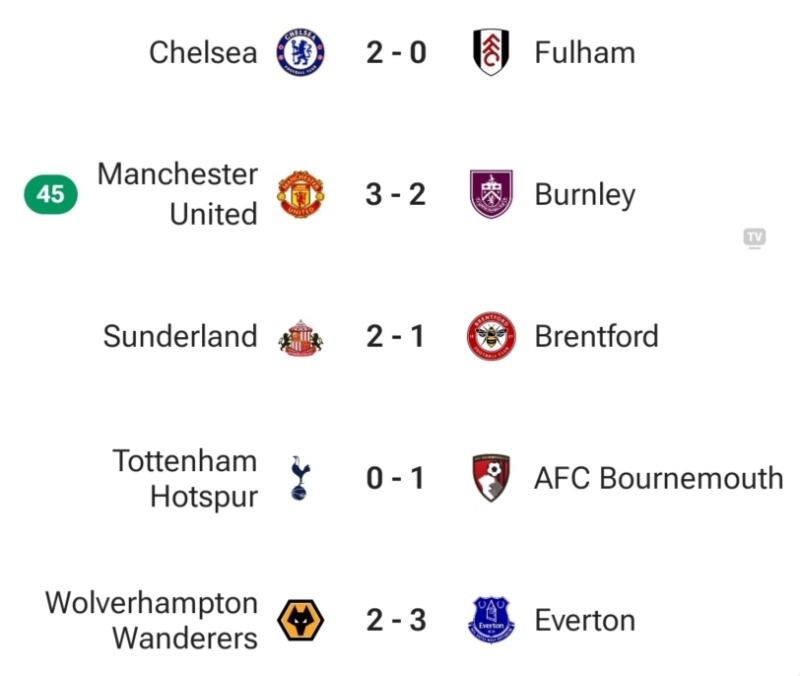This screenshot has width=800, height=676.
Task: Click the Fulham club crest
Action: pyautogui.click(x=491, y=52)
